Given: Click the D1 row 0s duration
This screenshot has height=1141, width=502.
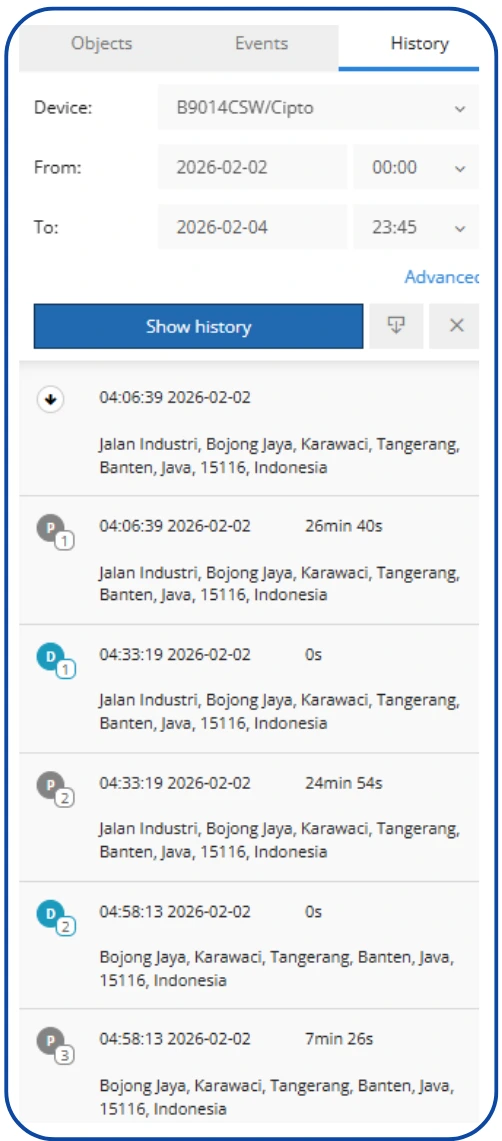Looking at the screenshot, I should 314,655.
